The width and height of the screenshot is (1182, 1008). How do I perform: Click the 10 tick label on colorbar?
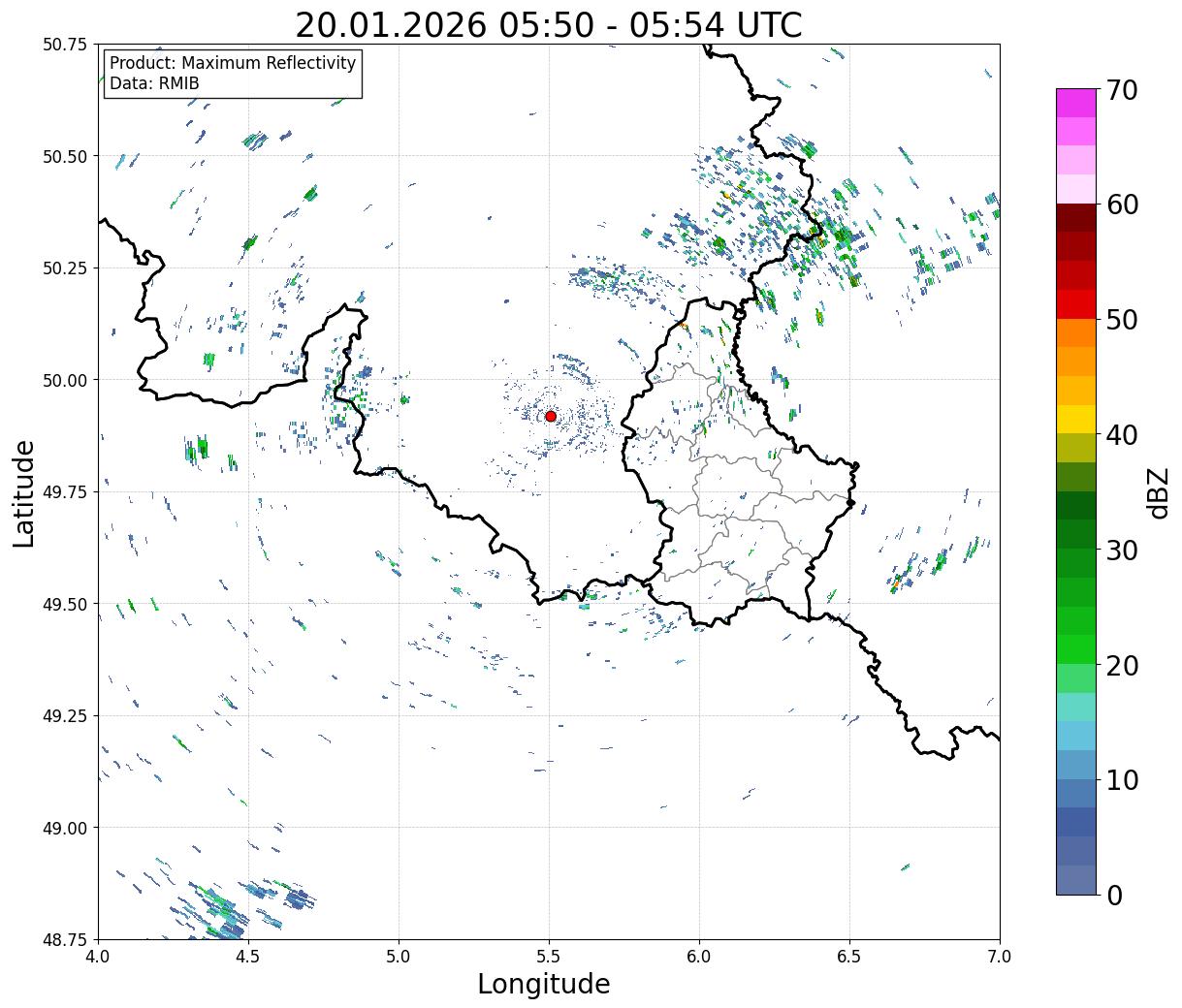tap(1120, 779)
